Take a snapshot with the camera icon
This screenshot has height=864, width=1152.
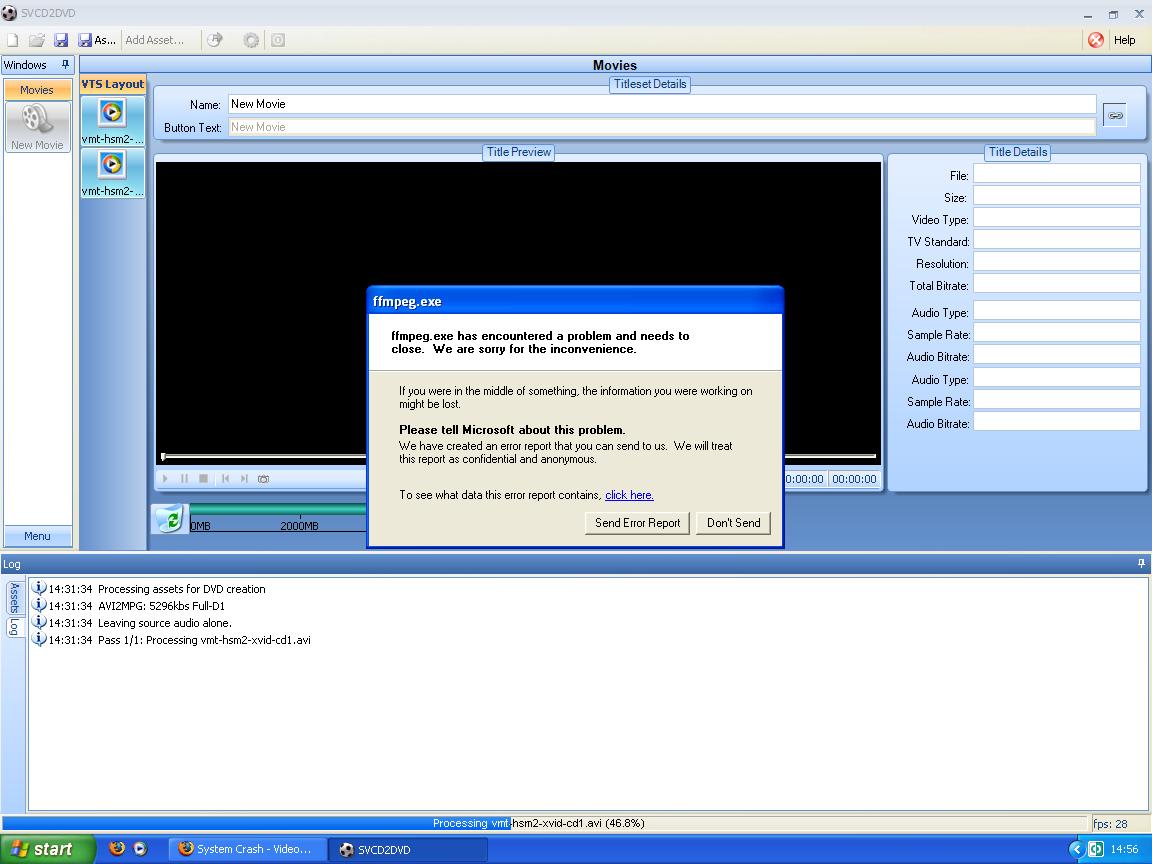tap(263, 478)
